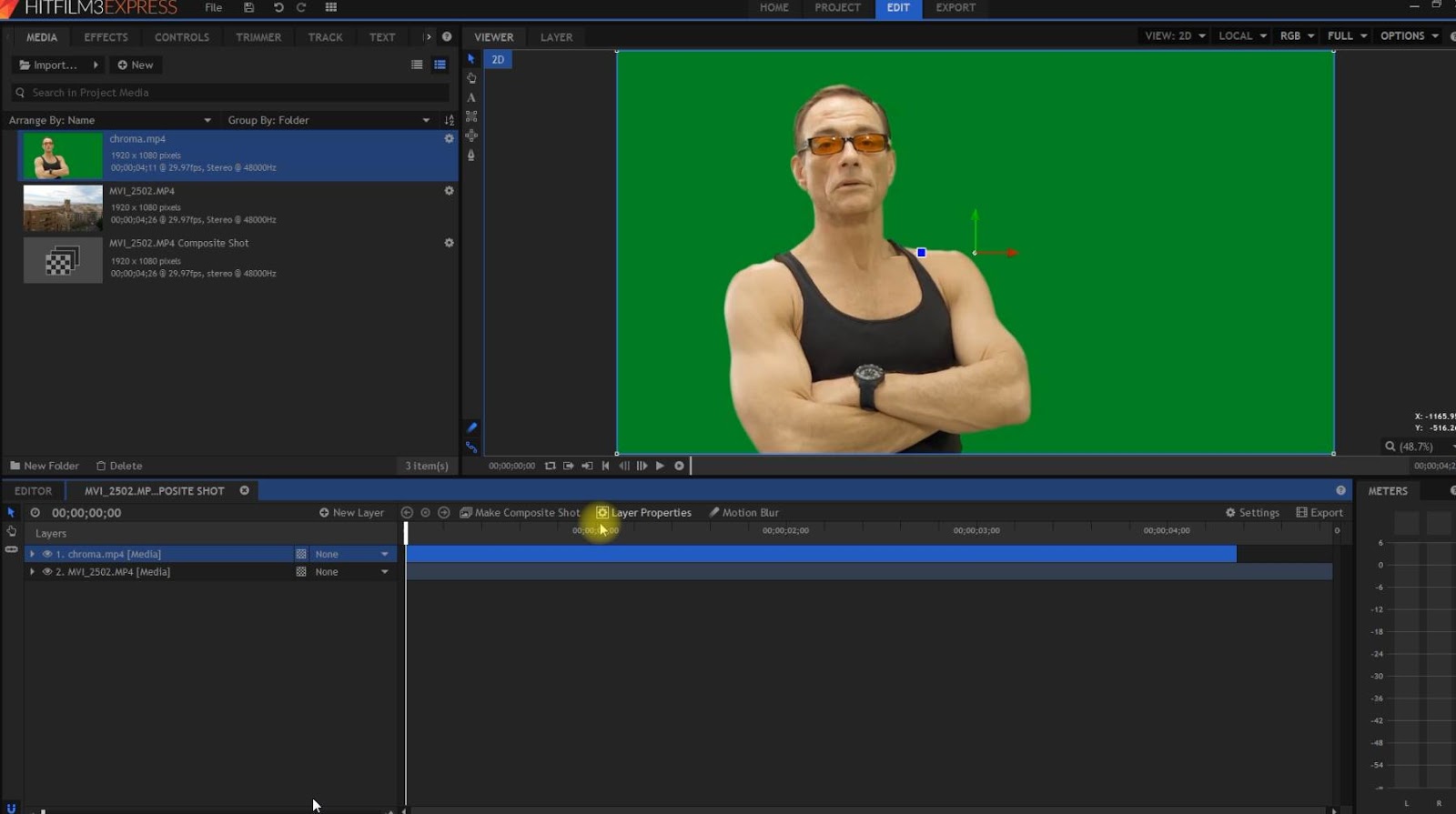Open the Group By: Folder dropdown
Image resolution: width=1456 pixels, height=814 pixels.
click(328, 120)
